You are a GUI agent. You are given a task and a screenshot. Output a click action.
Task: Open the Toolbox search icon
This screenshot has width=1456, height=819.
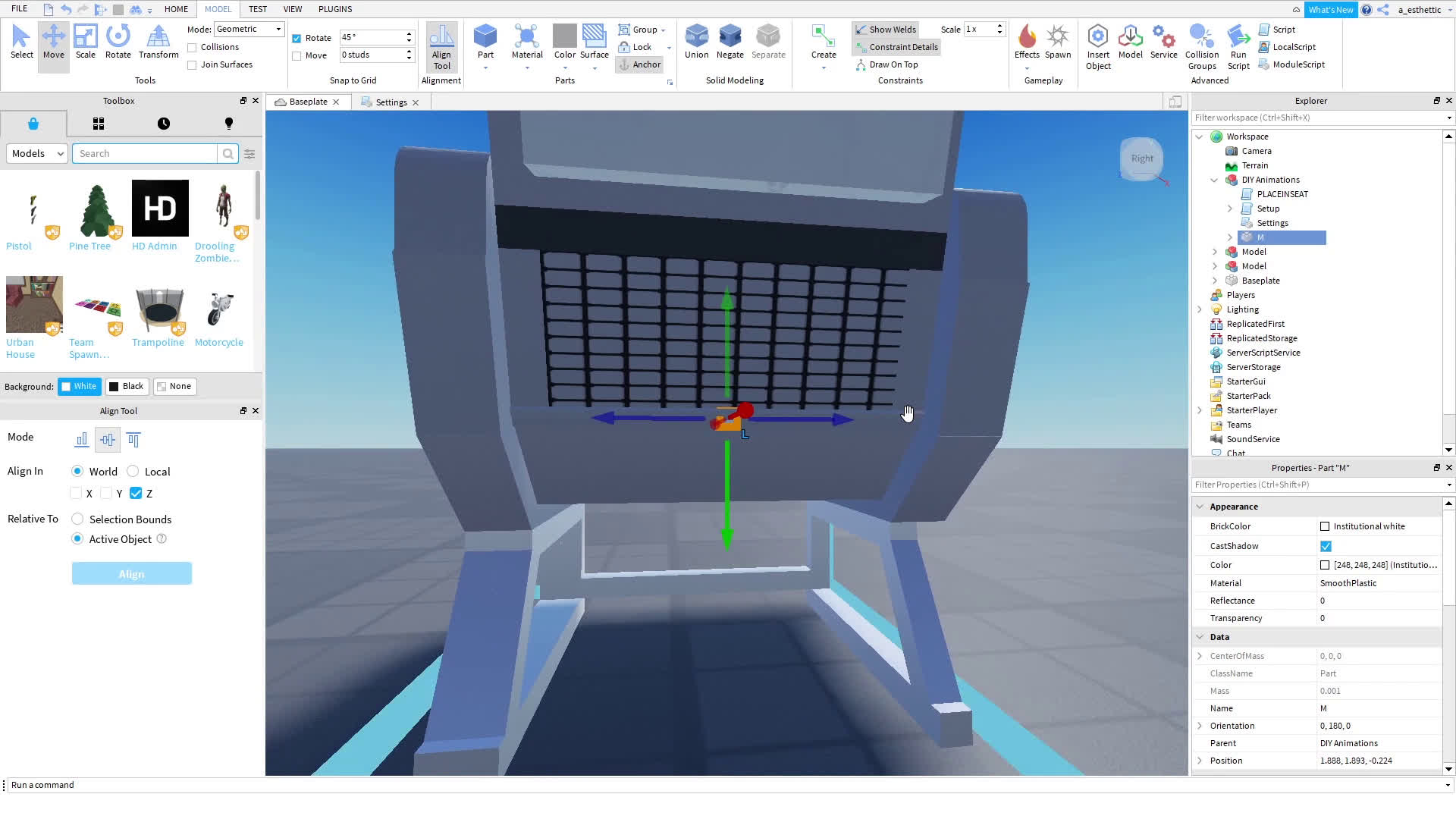(227, 153)
